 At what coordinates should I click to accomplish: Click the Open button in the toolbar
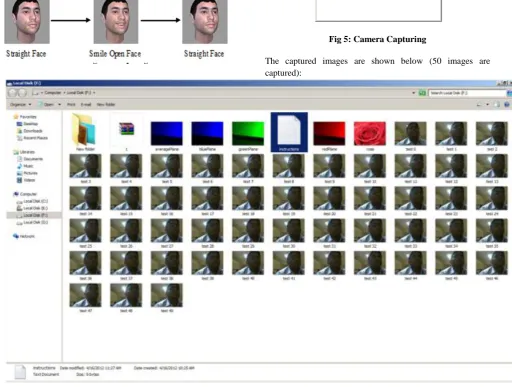click(x=46, y=104)
